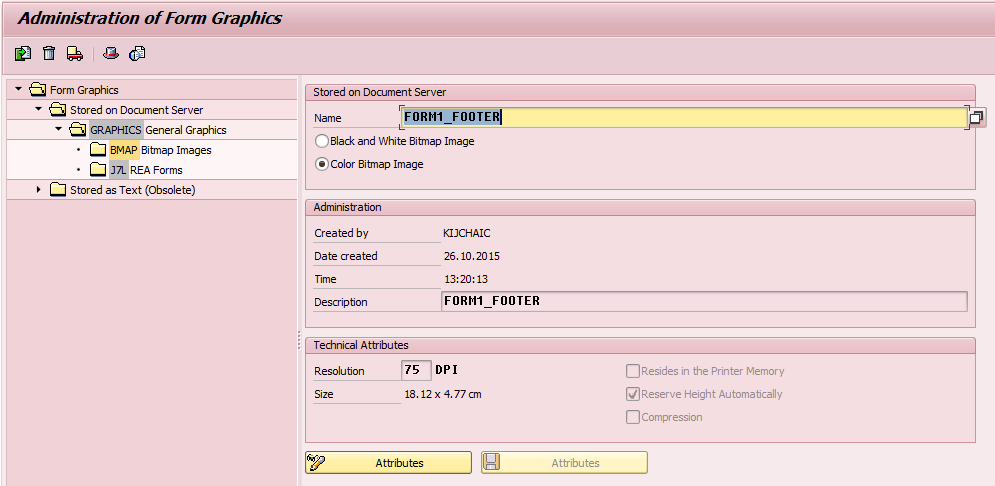Toggle Resides in the Printer Memory checkbox
This screenshot has width=995, height=486.
coord(633,371)
